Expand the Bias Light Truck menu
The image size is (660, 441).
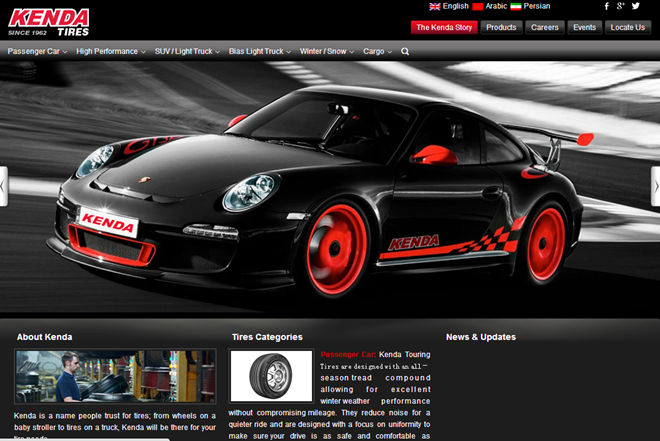[260, 51]
